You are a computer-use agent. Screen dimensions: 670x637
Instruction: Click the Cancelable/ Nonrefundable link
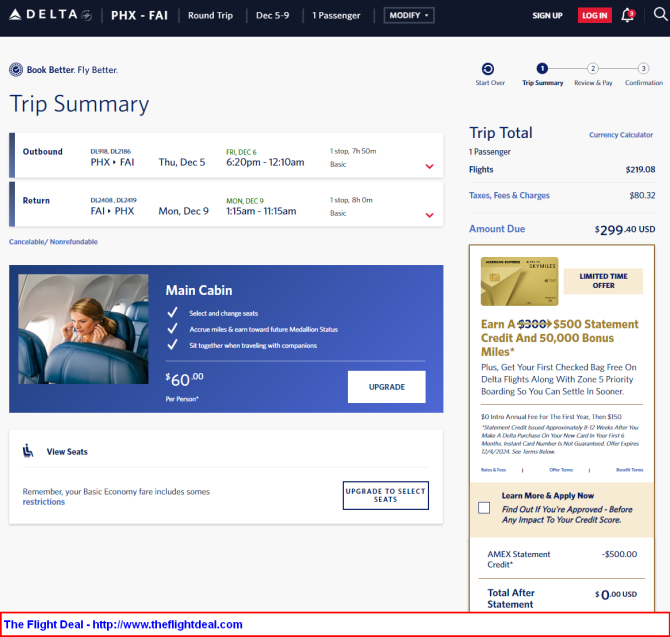pos(53,242)
